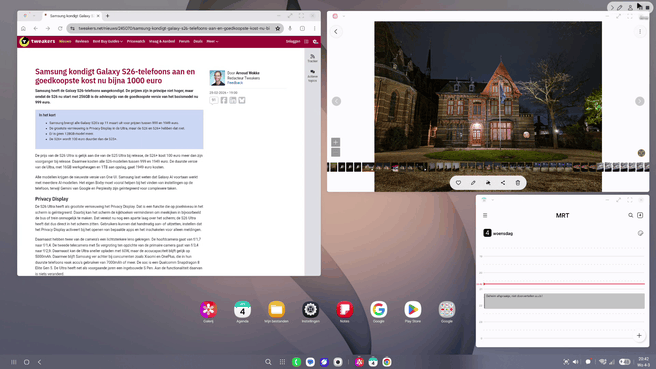Reload the Tweakers page in Chrome

pyautogui.click(x=60, y=28)
